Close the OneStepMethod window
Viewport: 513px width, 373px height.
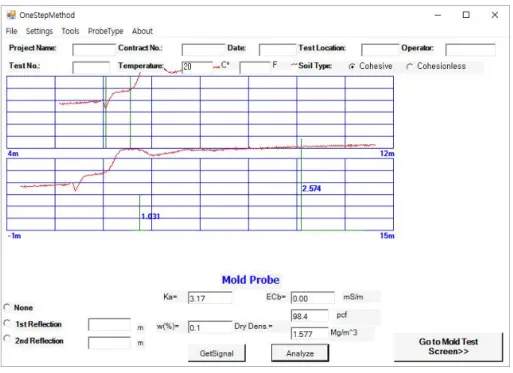pos(495,15)
